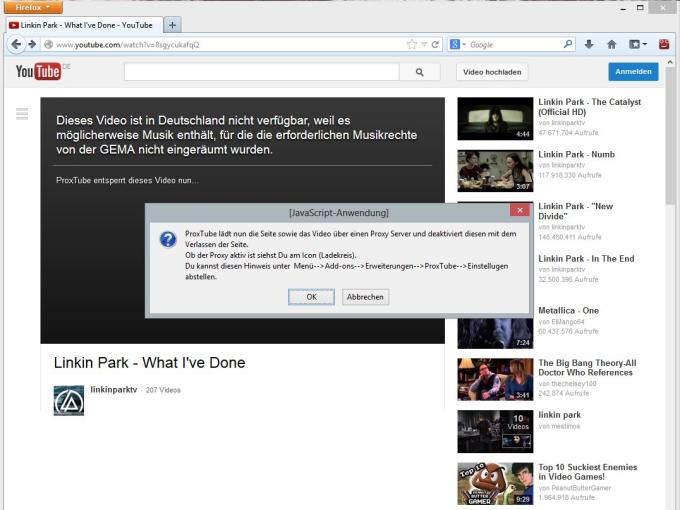Reload the page with the refresh icon
This screenshot has height=510, width=680.
435,44
